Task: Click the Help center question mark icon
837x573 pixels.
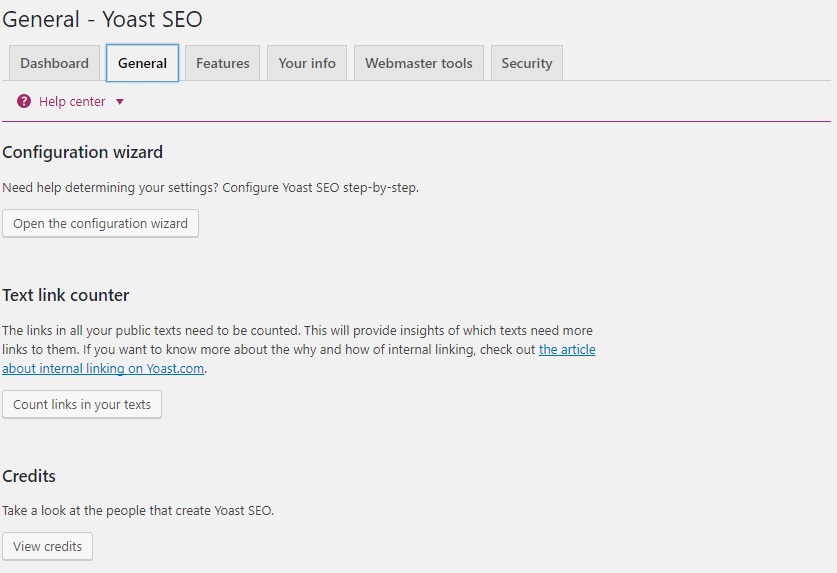Action: (24, 101)
